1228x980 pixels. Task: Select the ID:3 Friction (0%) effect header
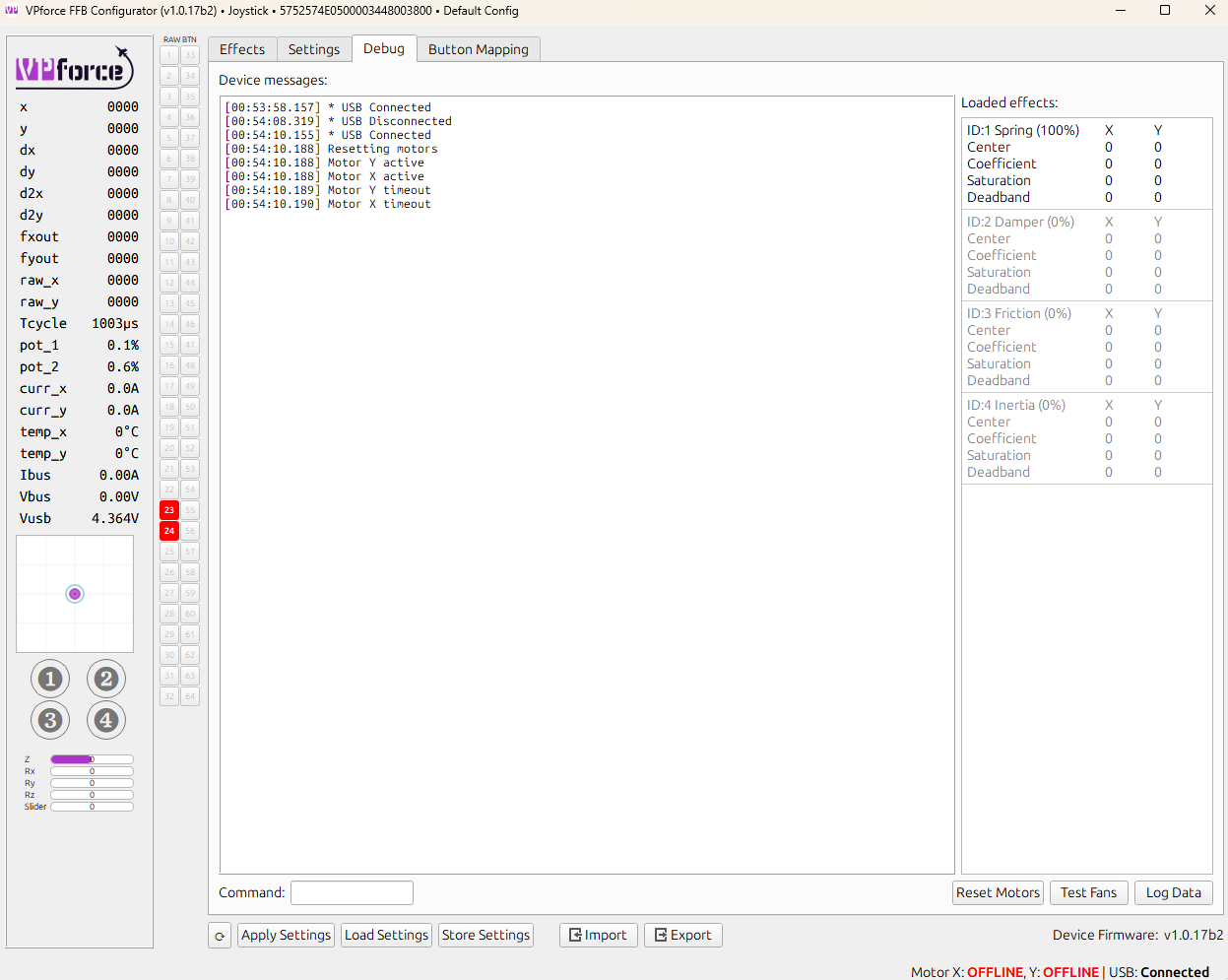1019,313
